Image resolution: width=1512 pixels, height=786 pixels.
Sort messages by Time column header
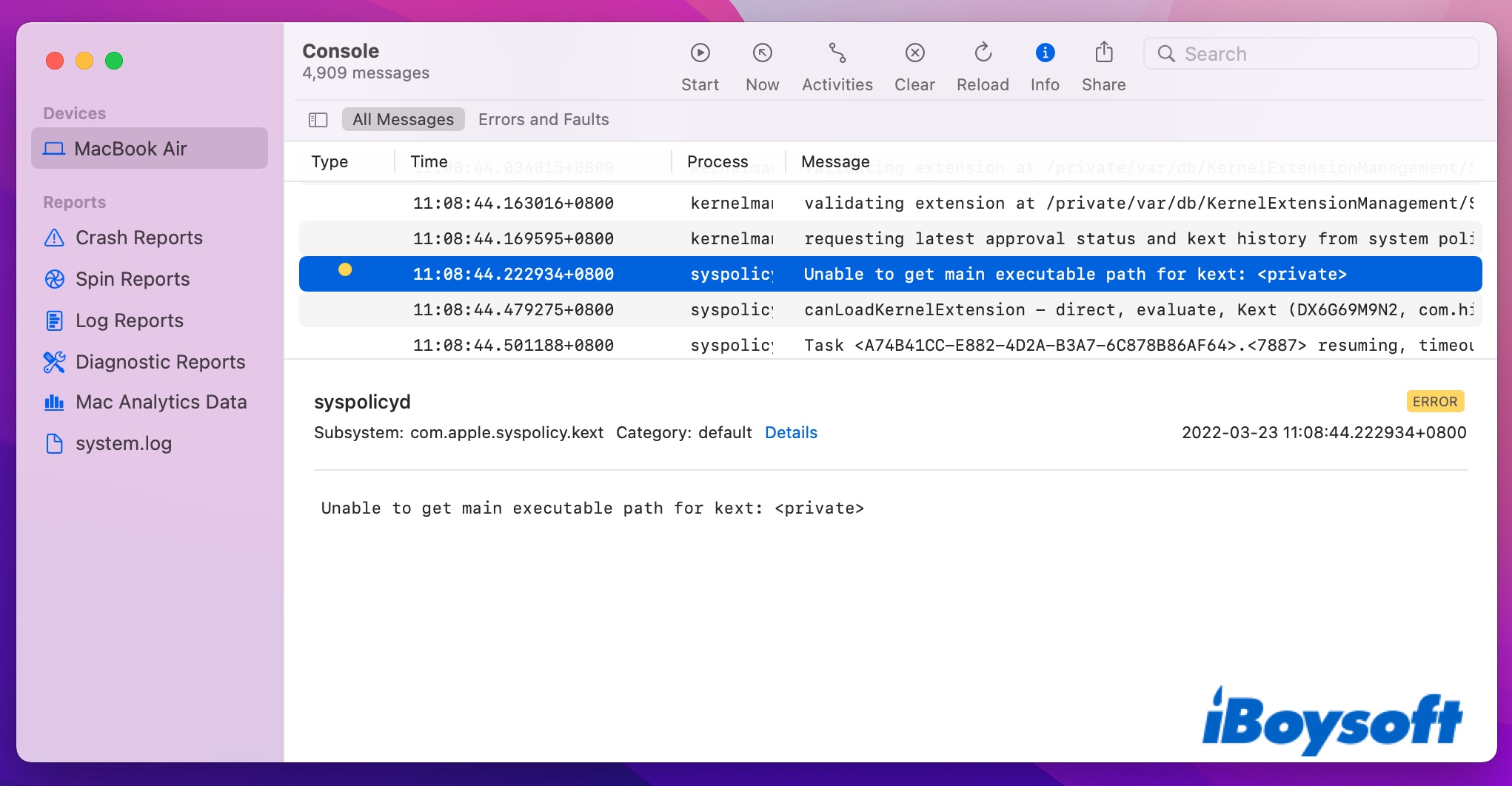click(x=429, y=161)
